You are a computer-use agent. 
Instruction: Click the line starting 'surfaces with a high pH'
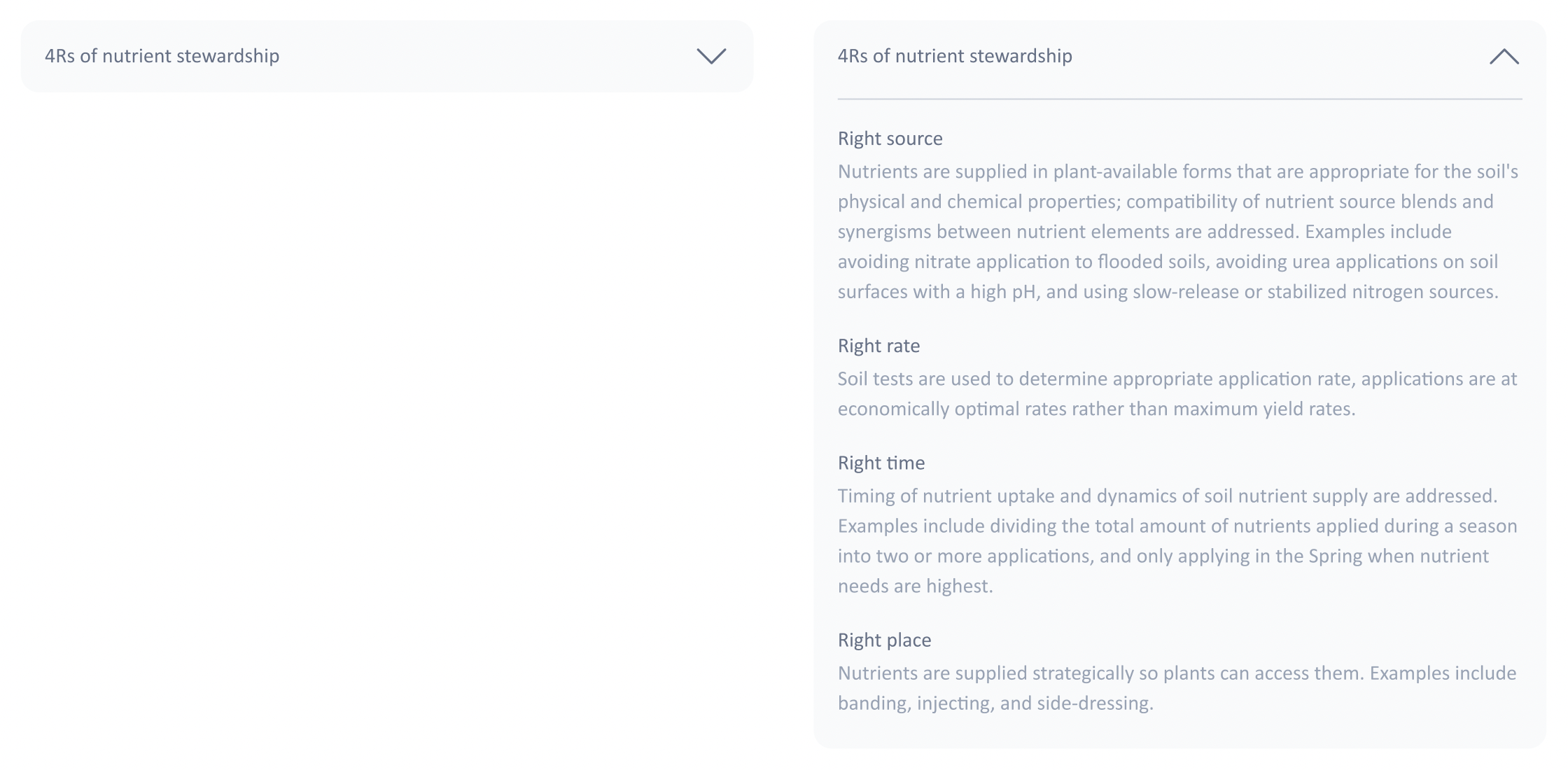(1168, 292)
